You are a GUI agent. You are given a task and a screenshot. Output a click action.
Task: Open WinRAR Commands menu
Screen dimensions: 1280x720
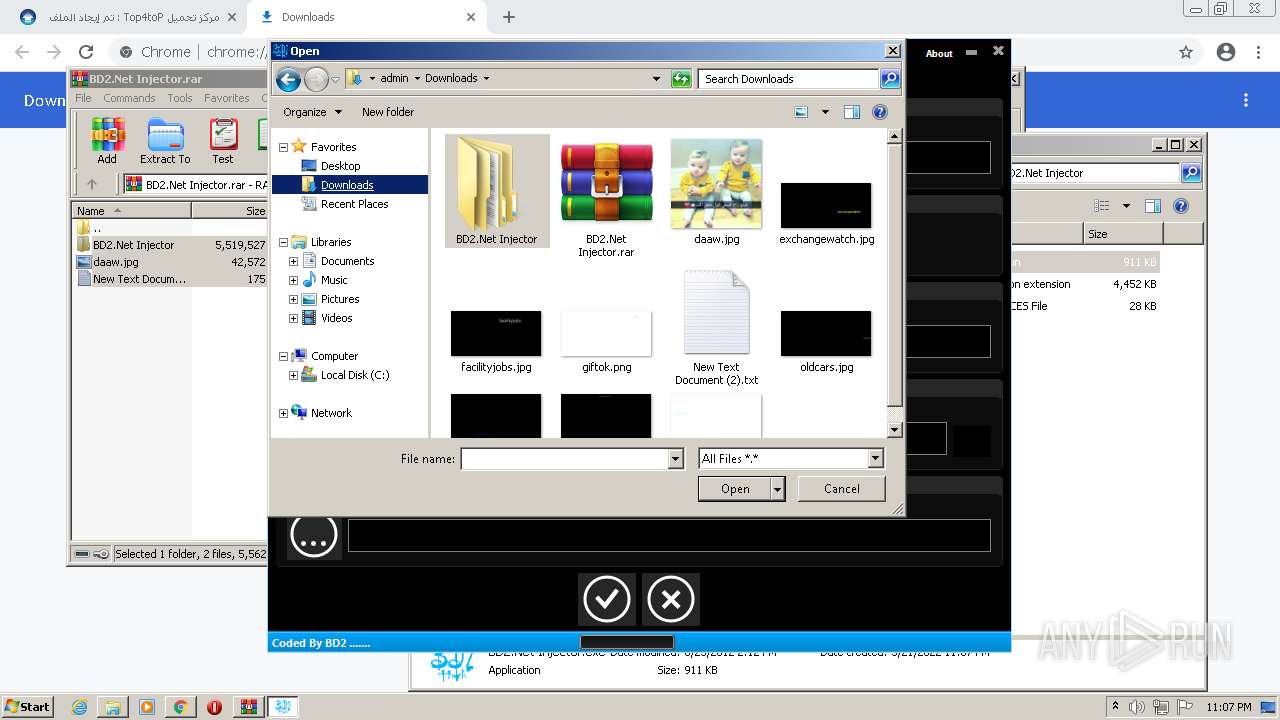pyautogui.click(x=129, y=98)
